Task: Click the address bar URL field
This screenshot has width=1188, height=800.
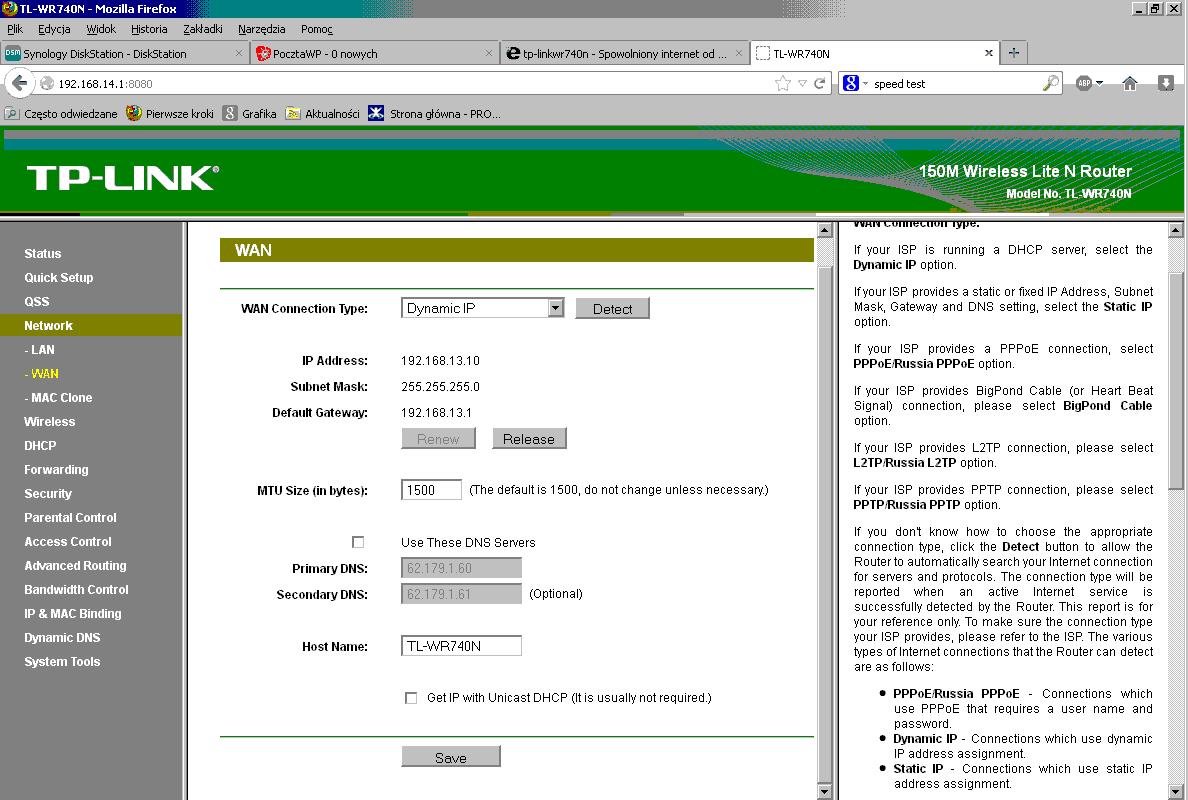Action: [x=409, y=83]
